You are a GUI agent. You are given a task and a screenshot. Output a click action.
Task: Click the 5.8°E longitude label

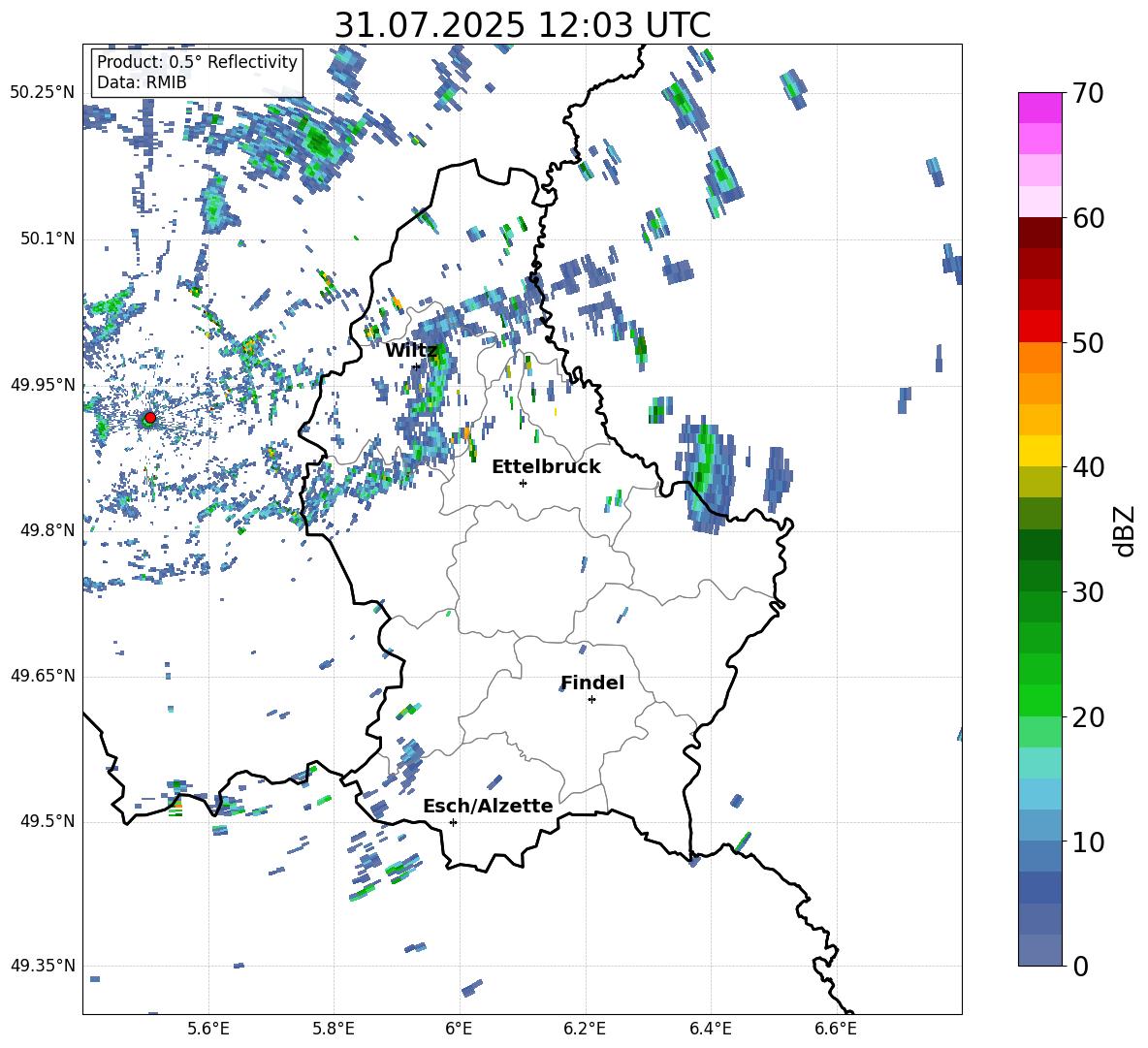coord(334,1030)
